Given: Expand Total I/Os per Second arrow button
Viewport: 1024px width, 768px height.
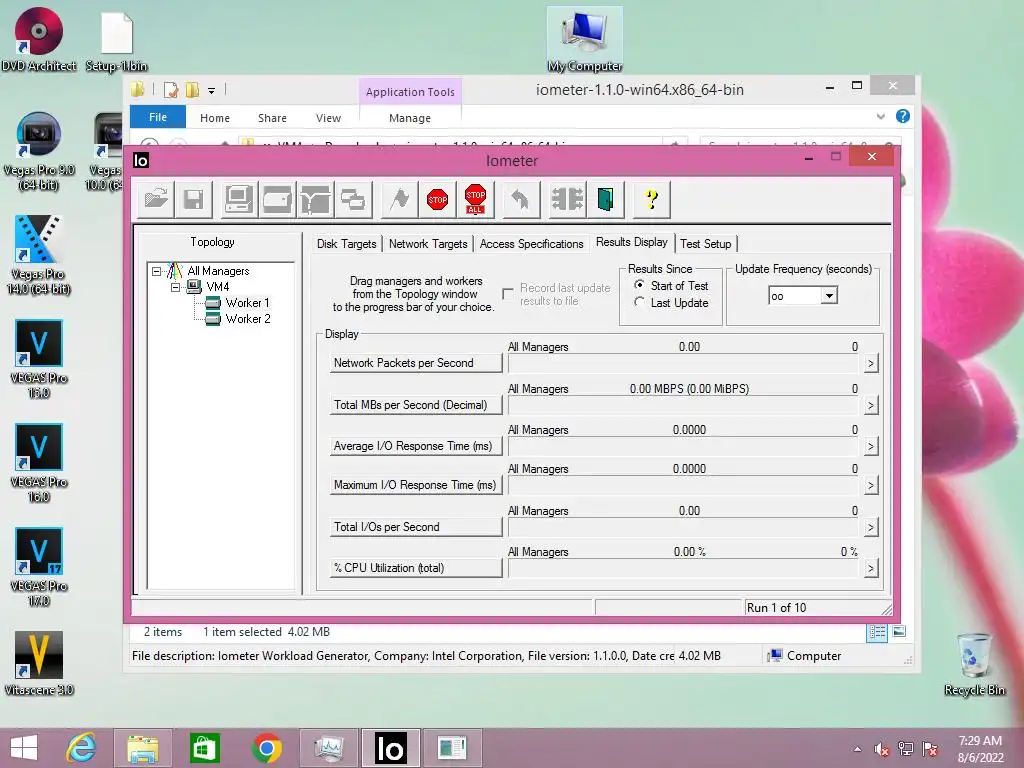Looking at the screenshot, I should point(871,528).
